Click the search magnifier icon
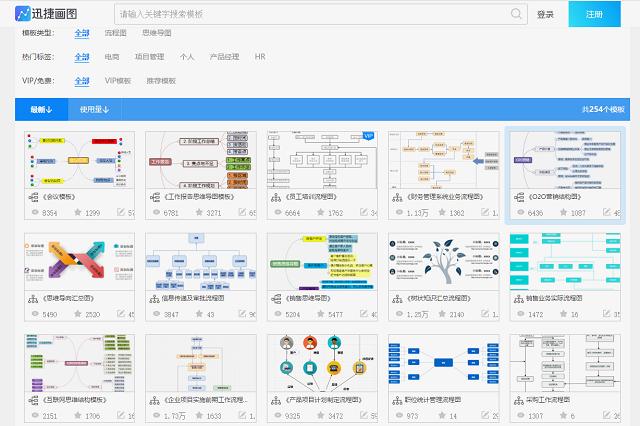Image resolution: width=640 pixels, height=426 pixels. coord(516,14)
